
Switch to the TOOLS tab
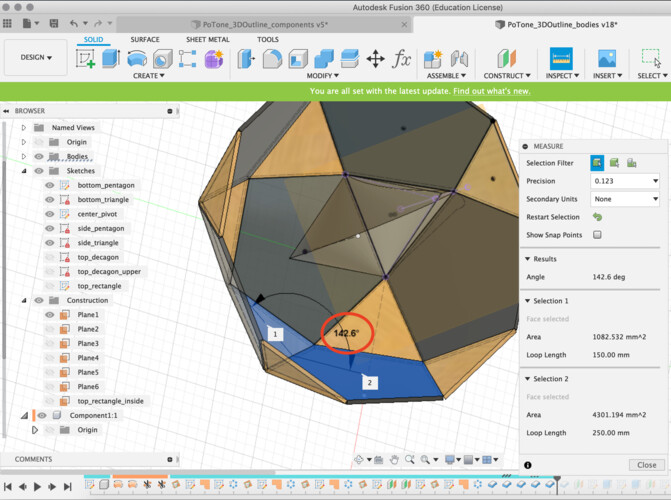click(268, 39)
